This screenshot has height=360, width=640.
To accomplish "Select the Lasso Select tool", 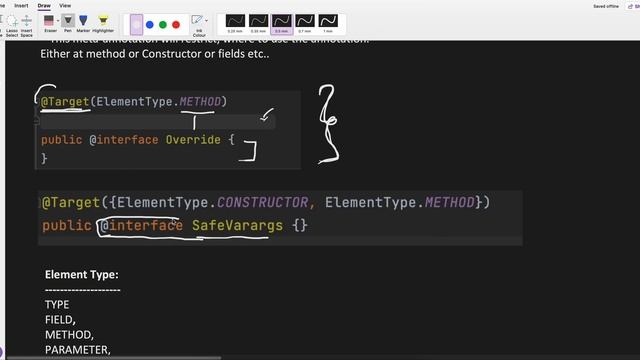I will [x=12, y=26].
